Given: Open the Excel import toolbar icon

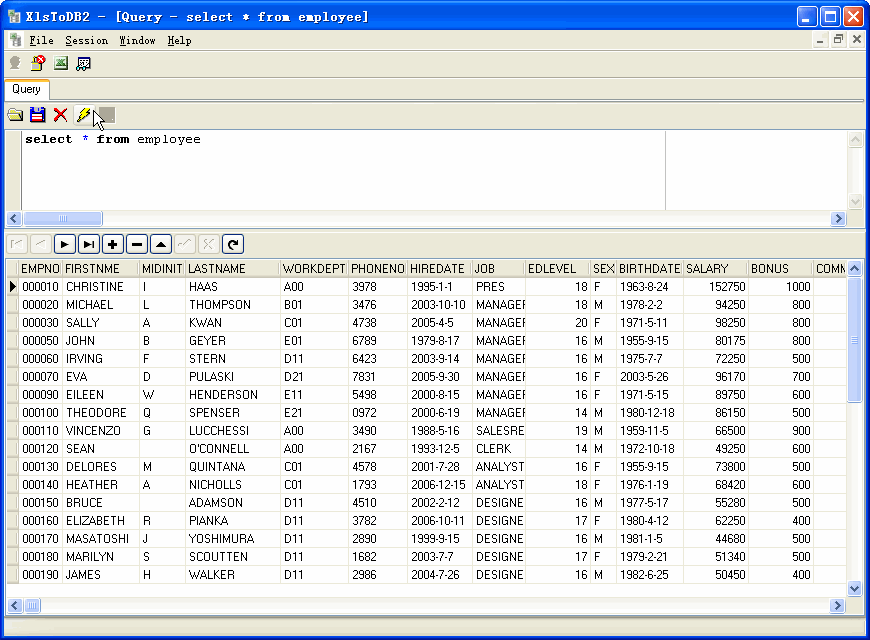Looking at the screenshot, I should (x=60, y=63).
